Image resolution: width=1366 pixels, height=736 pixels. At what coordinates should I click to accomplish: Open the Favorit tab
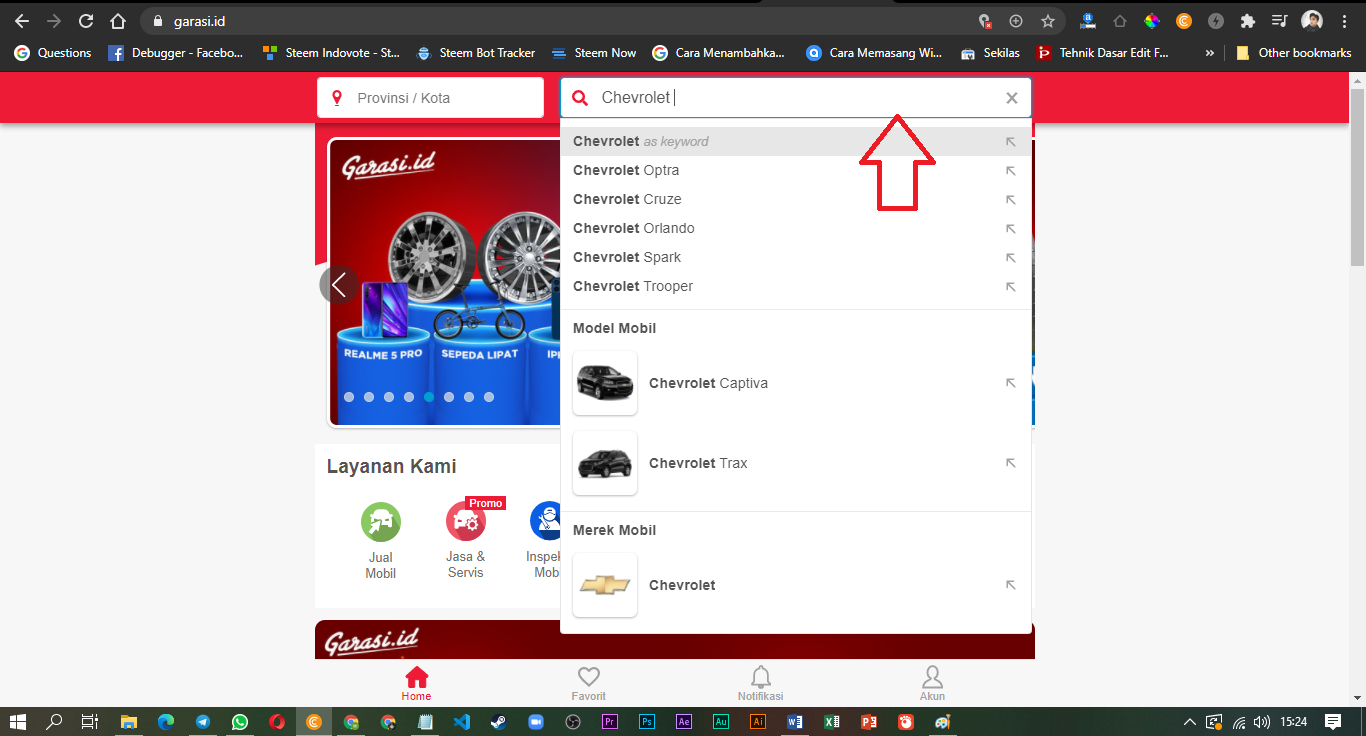coord(589,683)
